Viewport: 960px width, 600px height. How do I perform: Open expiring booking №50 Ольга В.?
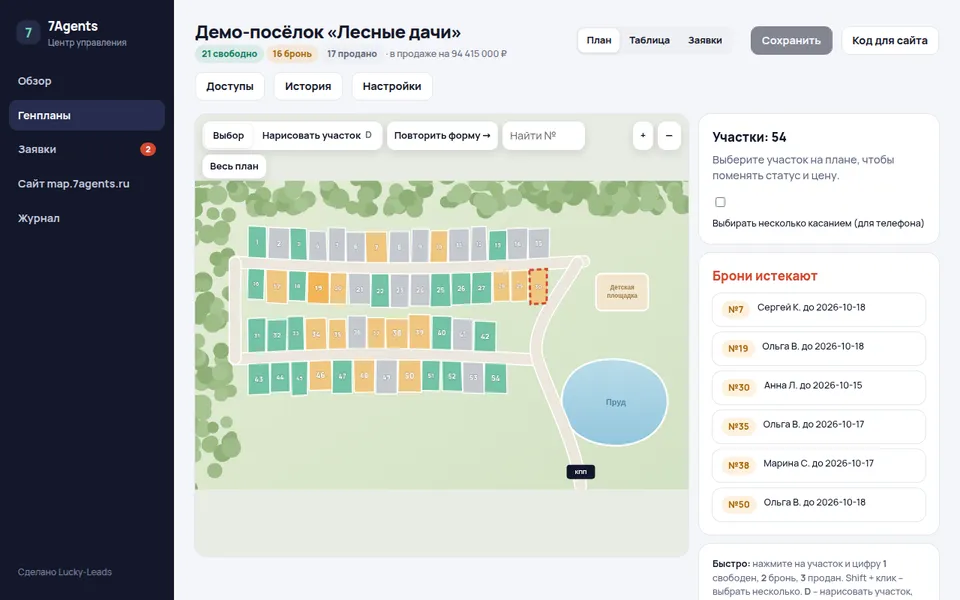pyautogui.click(x=819, y=504)
